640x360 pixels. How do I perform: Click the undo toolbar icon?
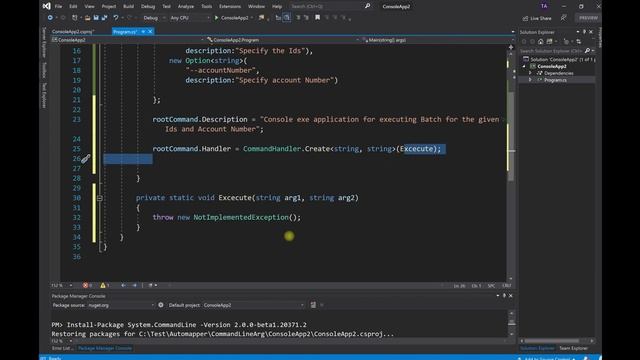(116, 18)
